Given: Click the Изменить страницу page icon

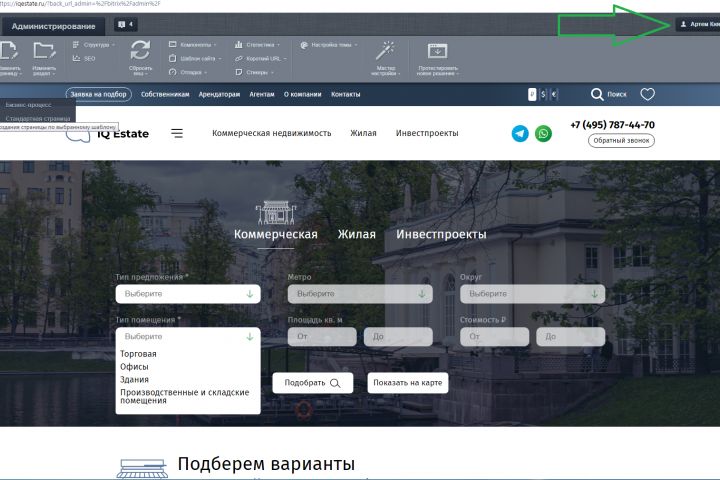Looking at the screenshot, I should (9, 51).
